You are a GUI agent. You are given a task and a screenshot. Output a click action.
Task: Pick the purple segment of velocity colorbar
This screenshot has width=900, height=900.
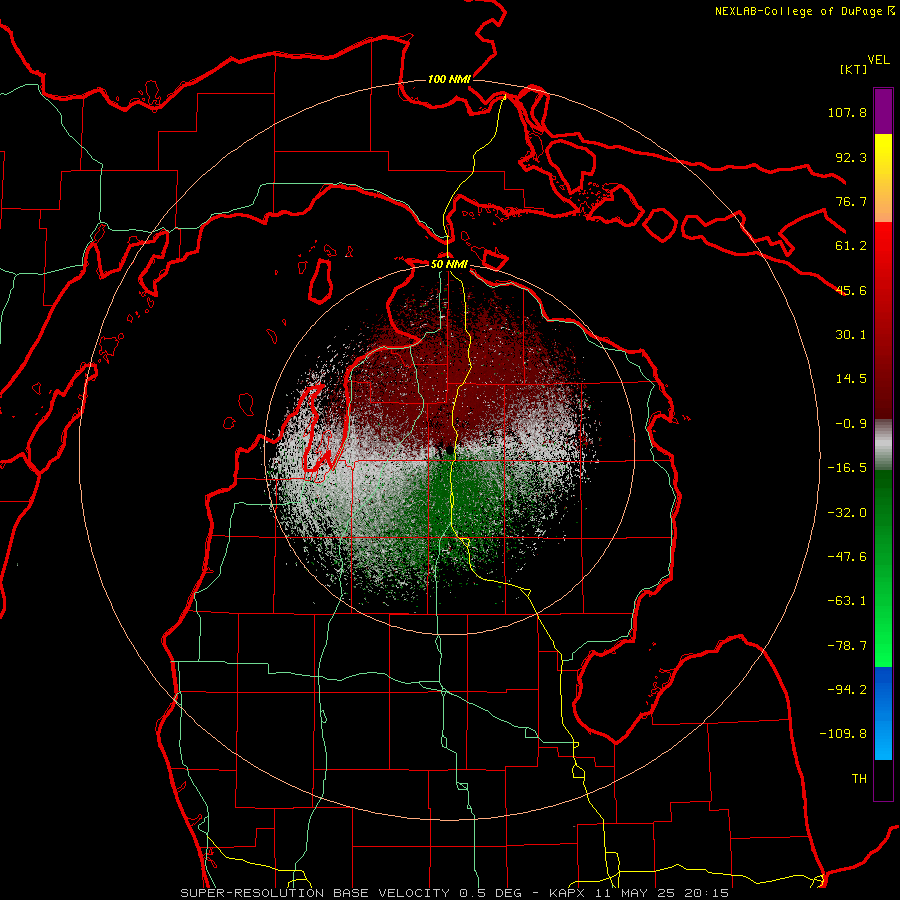coord(883,112)
